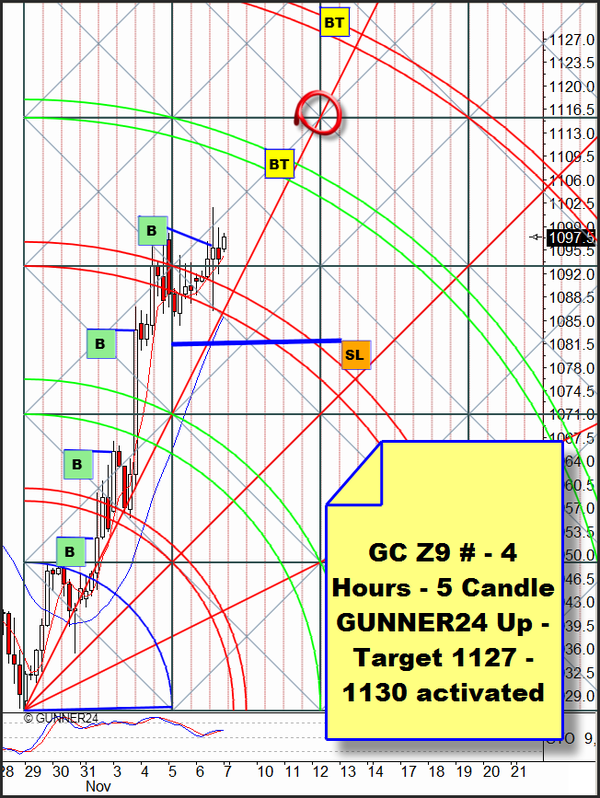Click price label 1113.0 on axis

pos(571,134)
